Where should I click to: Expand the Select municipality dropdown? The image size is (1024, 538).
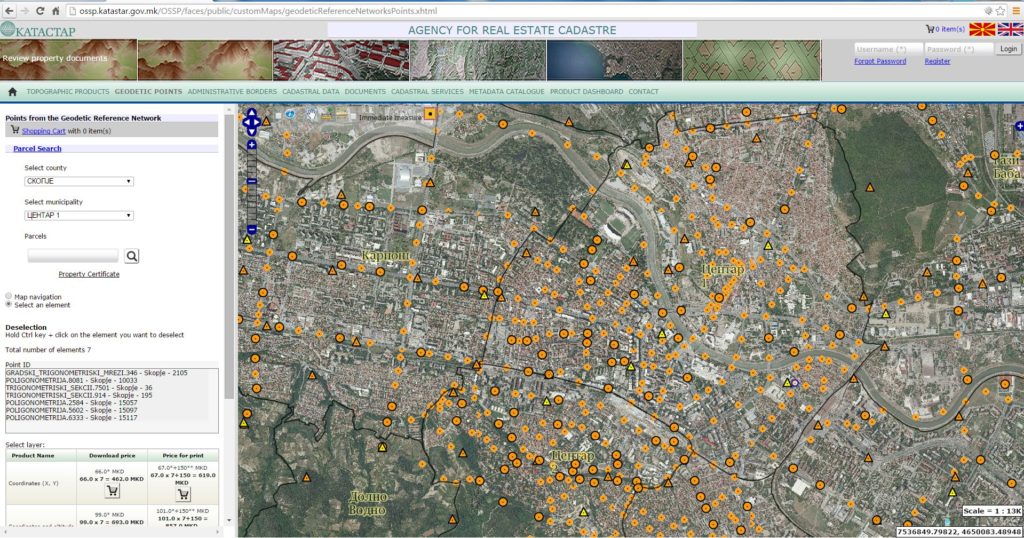[x=79, y=215]
